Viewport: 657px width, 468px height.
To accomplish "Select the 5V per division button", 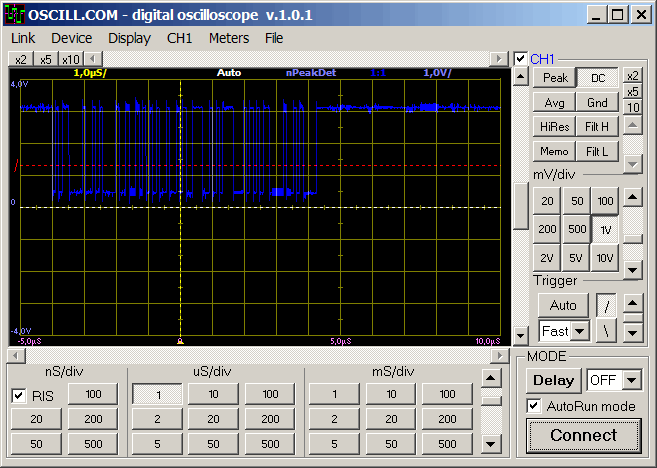I will 576,257.
